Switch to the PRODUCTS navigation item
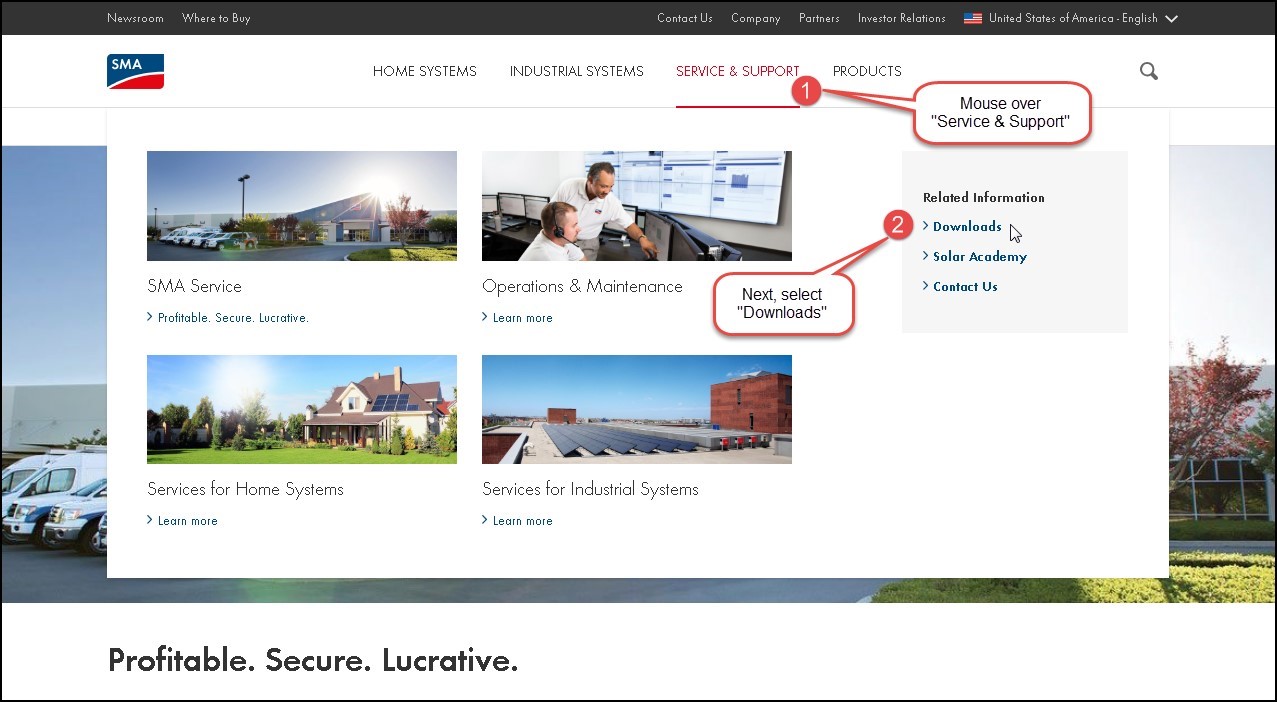The image size is (1277, 702). (866, 71)
